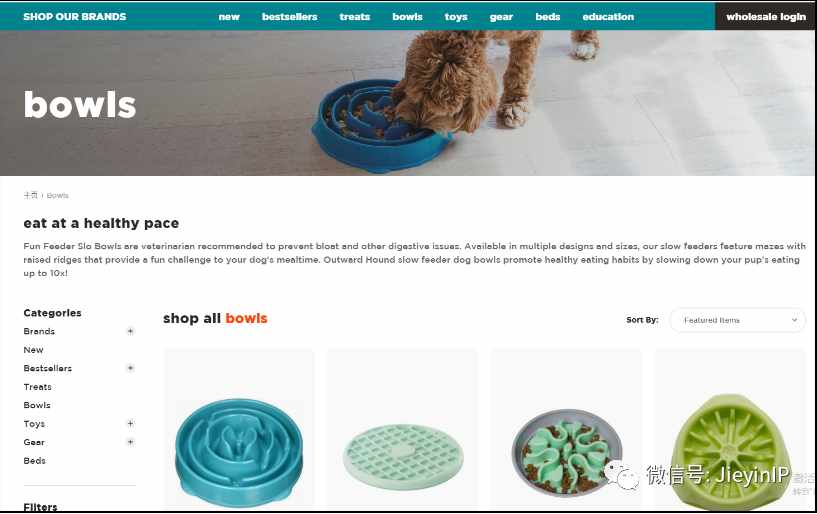
Task: Click the wholesale login button
Action: click(x=765, y=16)
